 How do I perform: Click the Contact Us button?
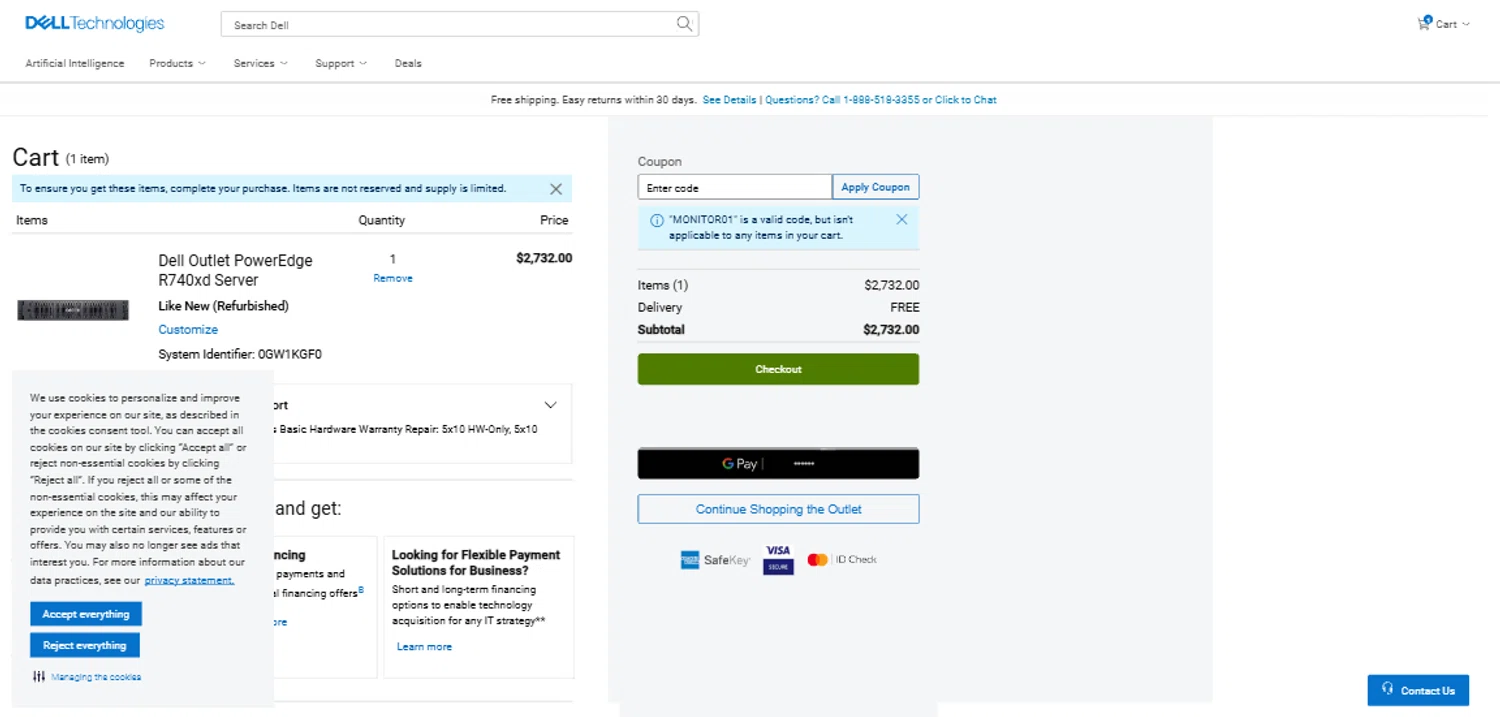click(1418, 690)
